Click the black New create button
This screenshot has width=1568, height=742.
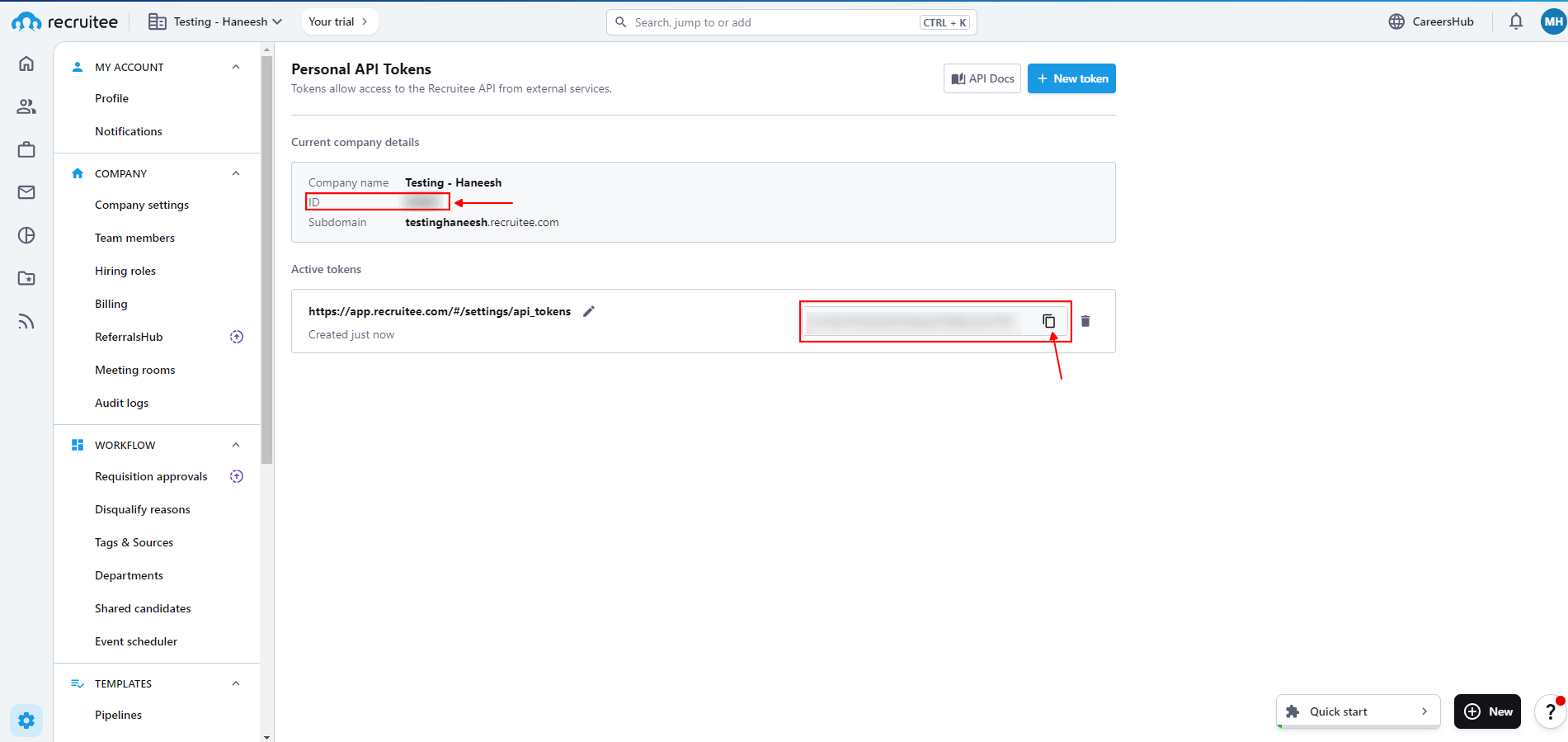click(x=1487, y=711)
